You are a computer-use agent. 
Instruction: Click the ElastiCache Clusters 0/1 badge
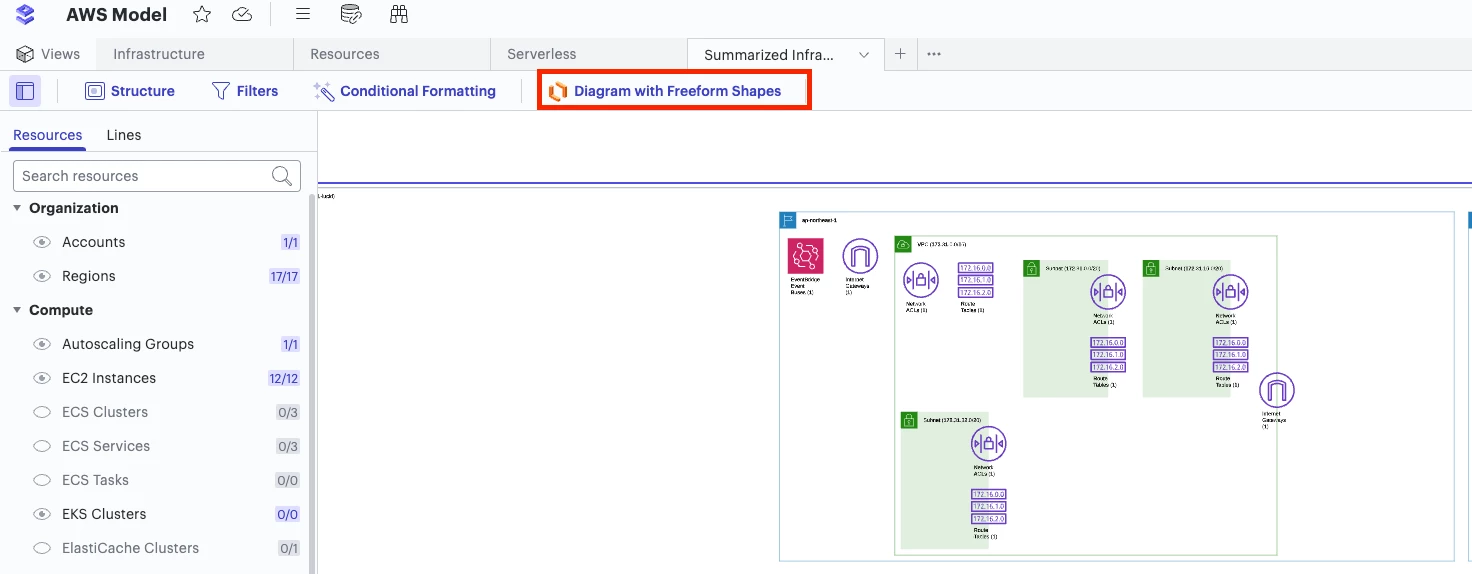(288, 548)
